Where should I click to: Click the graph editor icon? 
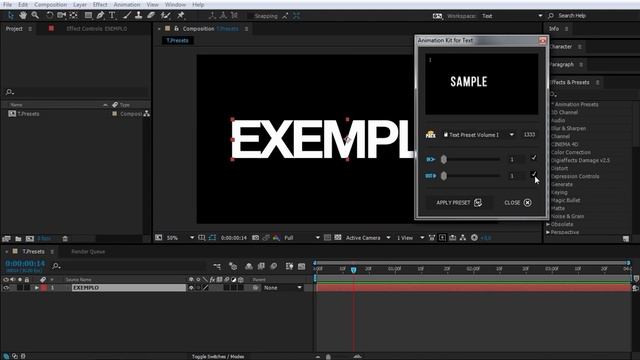(x=302, y=267)
